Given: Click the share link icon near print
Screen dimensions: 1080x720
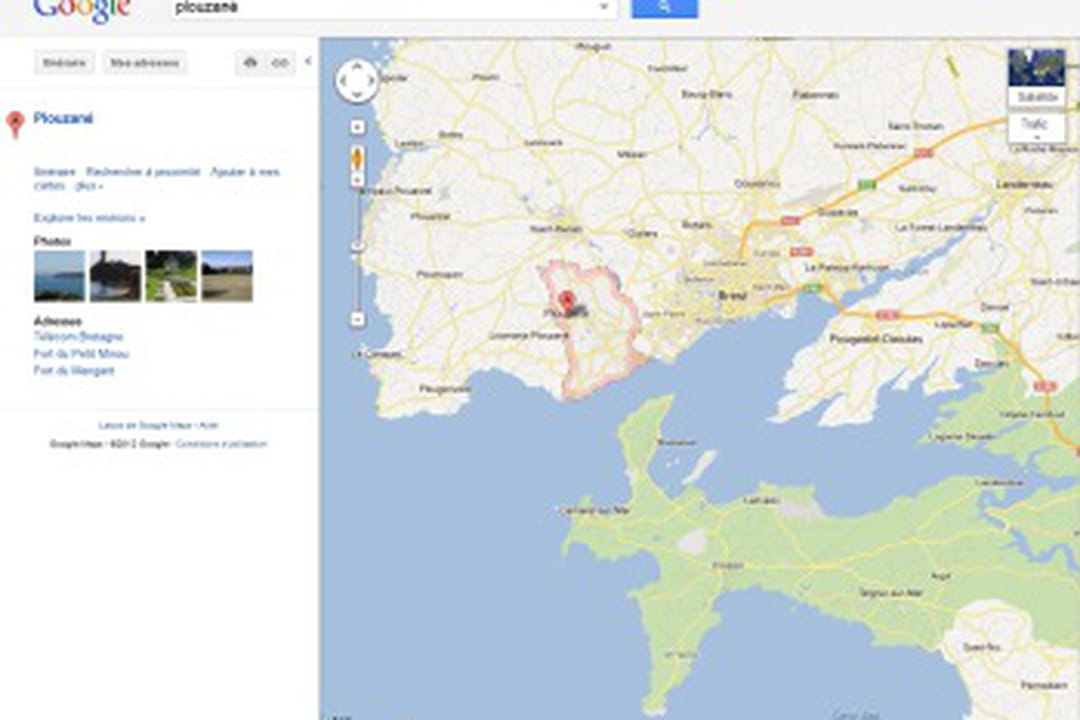Looking at the screenshot, I should pos(280,62).
